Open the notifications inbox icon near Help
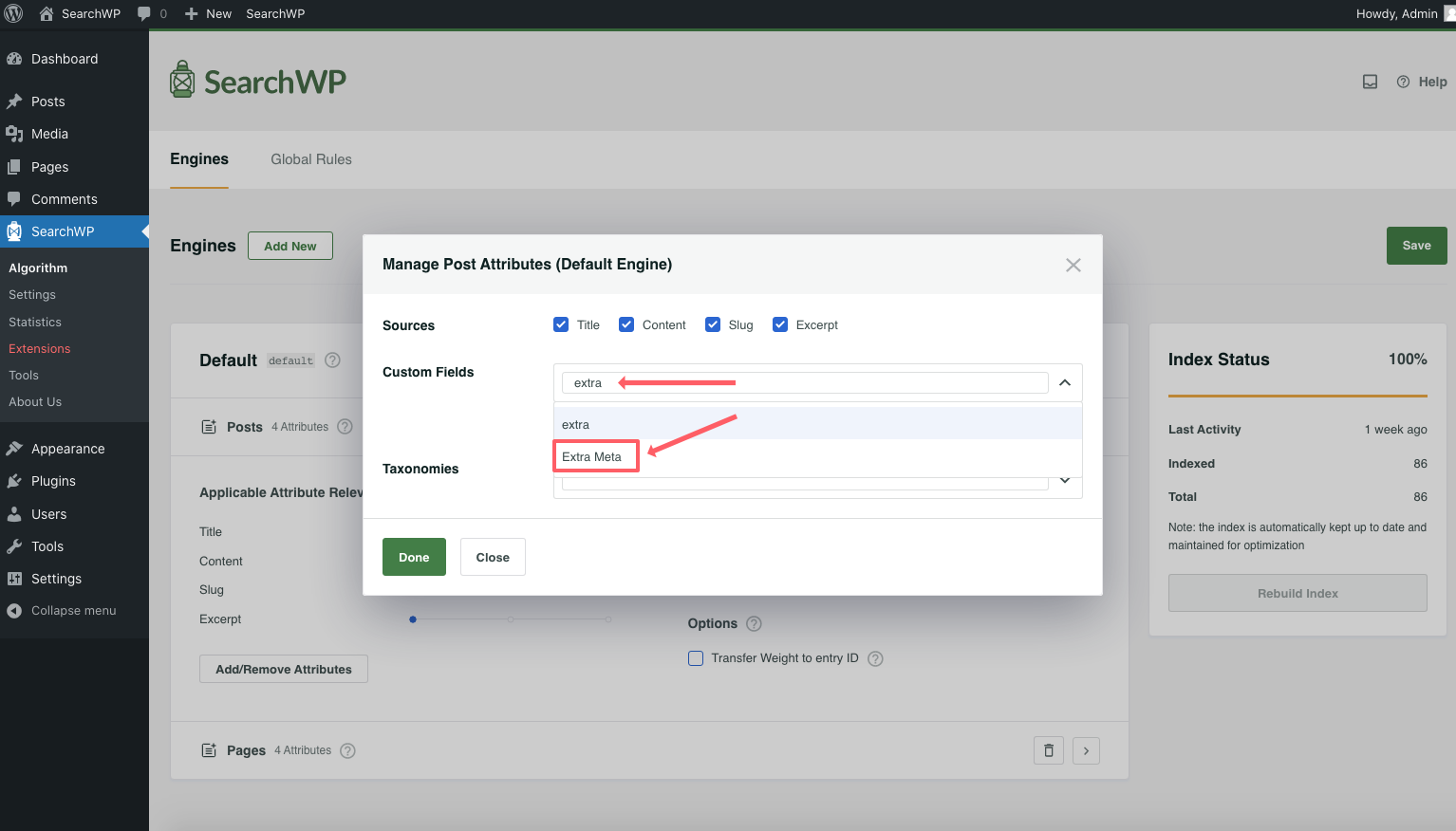This screenshot has height=831, width=1456. [1370, 82]
